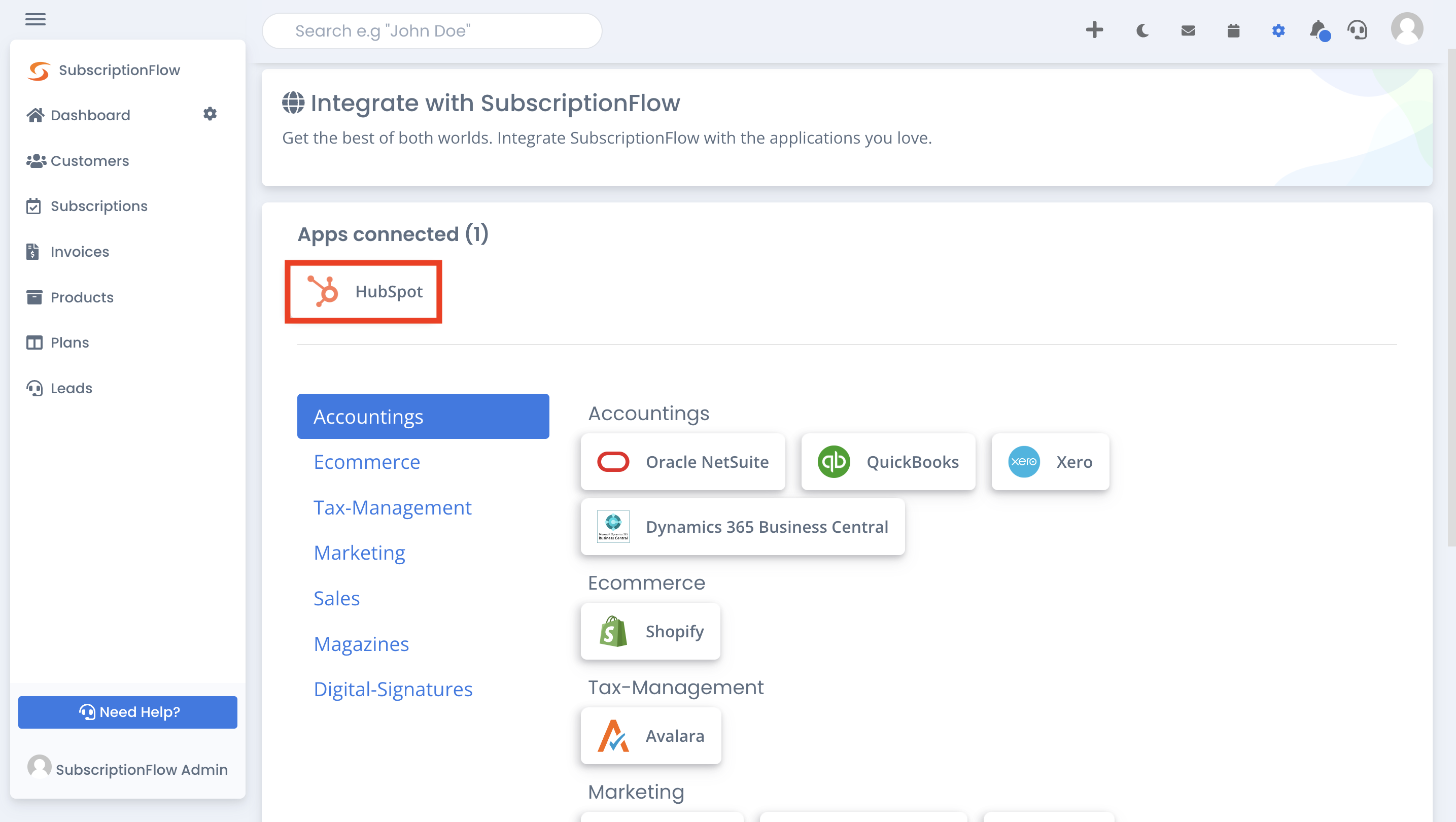1456x822 pixels.
Task: Go to Dashboard in sidebar
Action: pyautogui.click(x=78, y=115)
